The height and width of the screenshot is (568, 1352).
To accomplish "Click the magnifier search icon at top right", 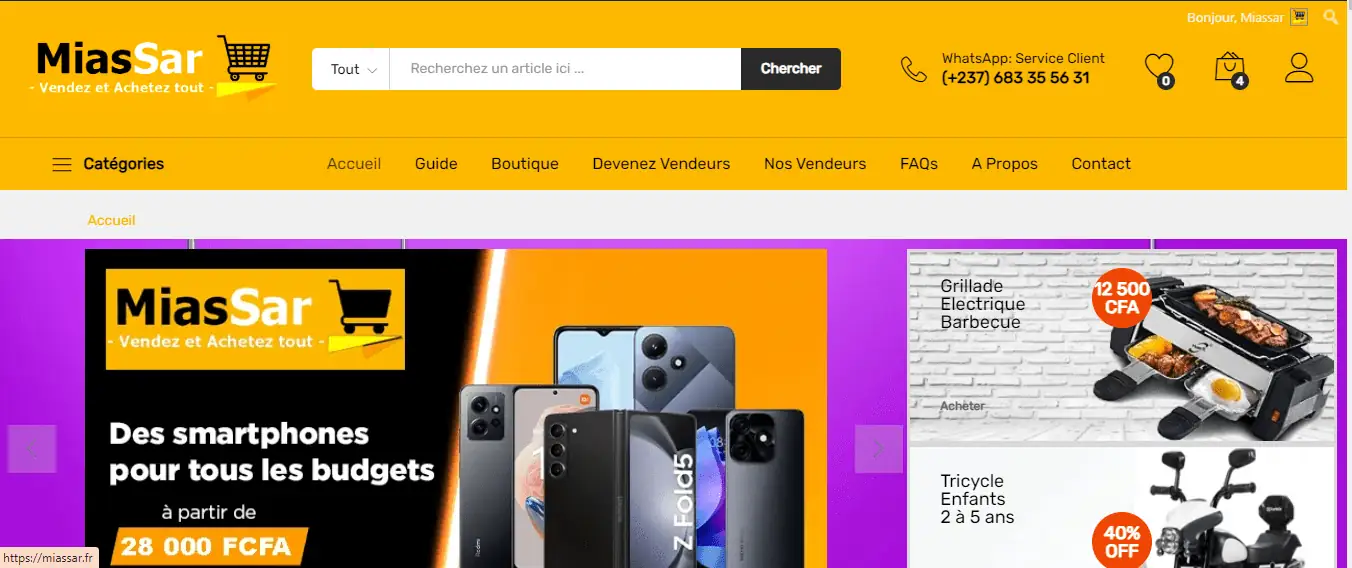I will [1331, 17].
